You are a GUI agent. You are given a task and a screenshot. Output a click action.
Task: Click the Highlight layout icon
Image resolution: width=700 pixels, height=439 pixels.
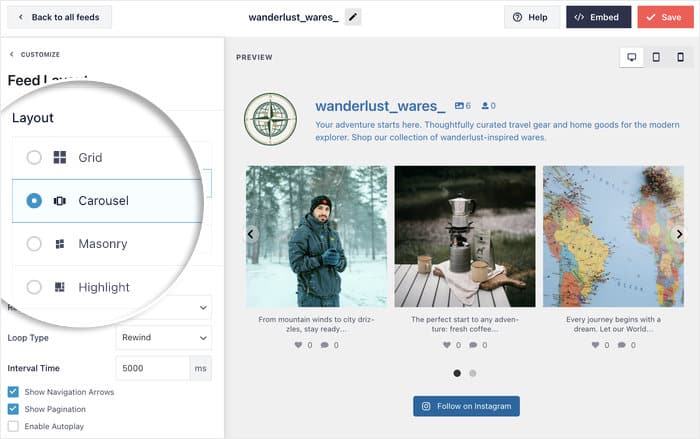tap(60, 287)
